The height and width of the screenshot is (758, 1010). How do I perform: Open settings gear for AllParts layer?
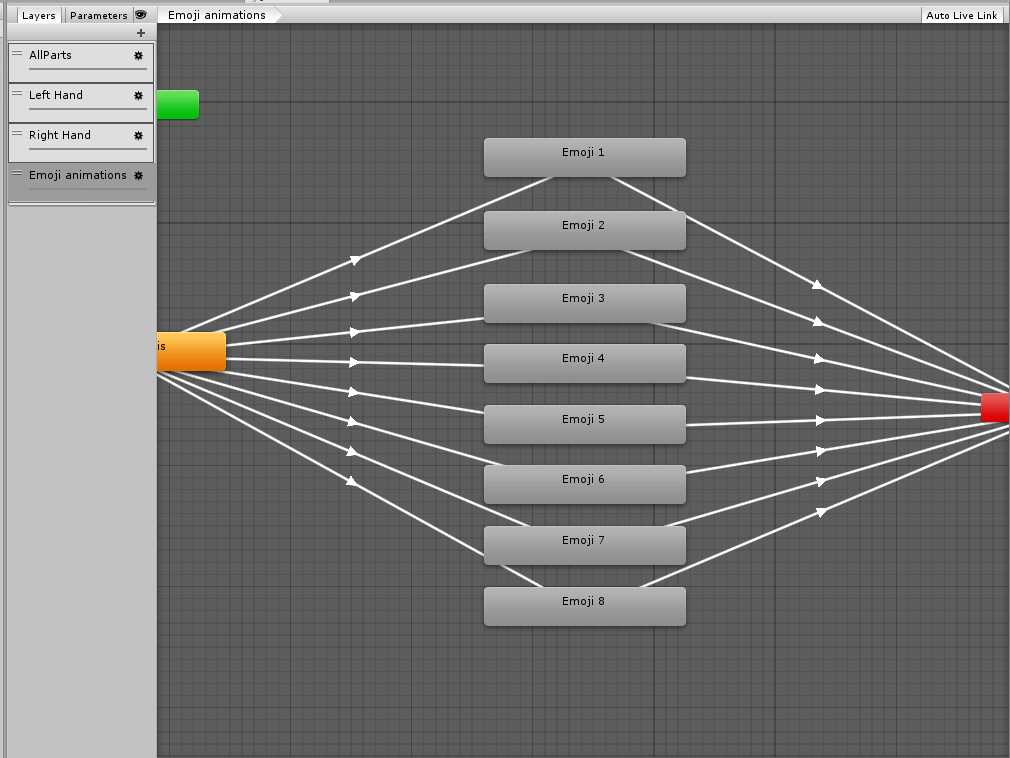click(x=139, y=56)
